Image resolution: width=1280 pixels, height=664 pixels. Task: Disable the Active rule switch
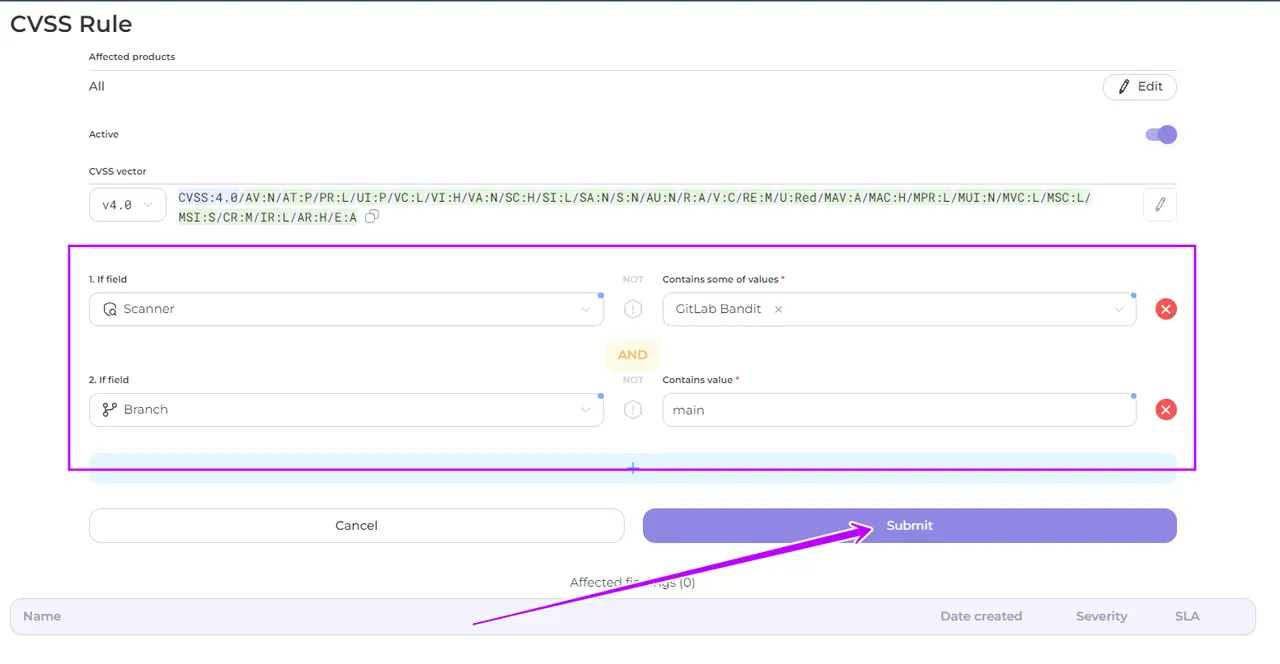pos(1160,135)
